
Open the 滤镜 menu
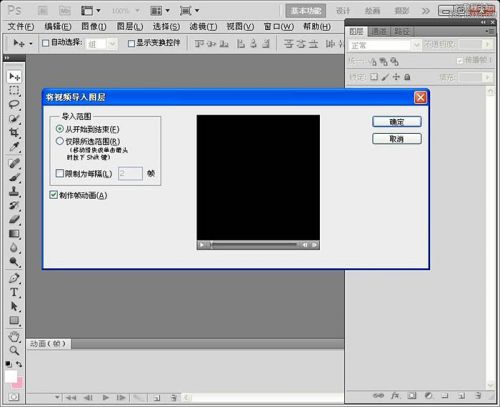pos(203,26)
